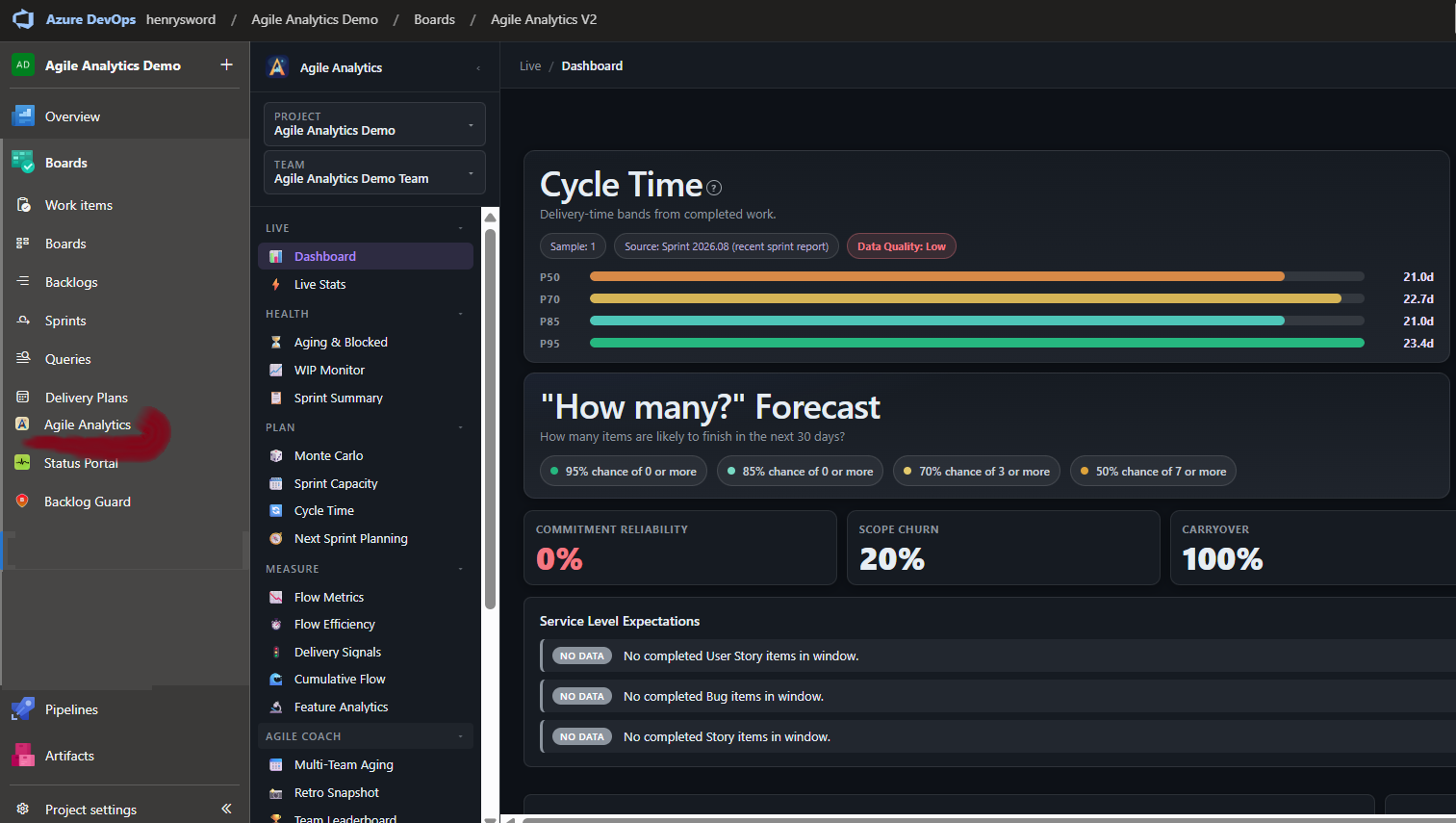Click the henrysword breadcrumb link
This screenshot has width=1456, height=823.
181,19
